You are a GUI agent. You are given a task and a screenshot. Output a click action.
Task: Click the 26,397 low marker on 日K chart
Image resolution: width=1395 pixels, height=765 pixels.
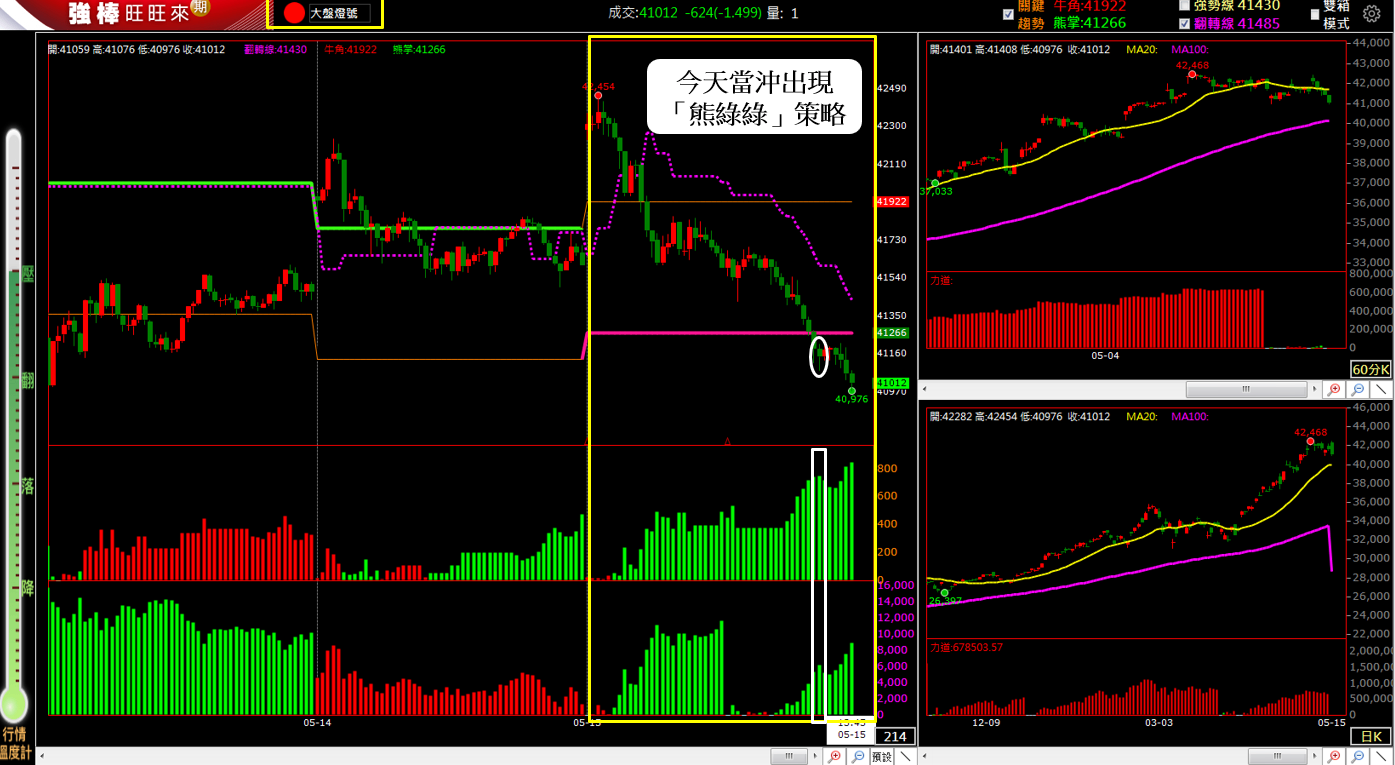(944, 600)
